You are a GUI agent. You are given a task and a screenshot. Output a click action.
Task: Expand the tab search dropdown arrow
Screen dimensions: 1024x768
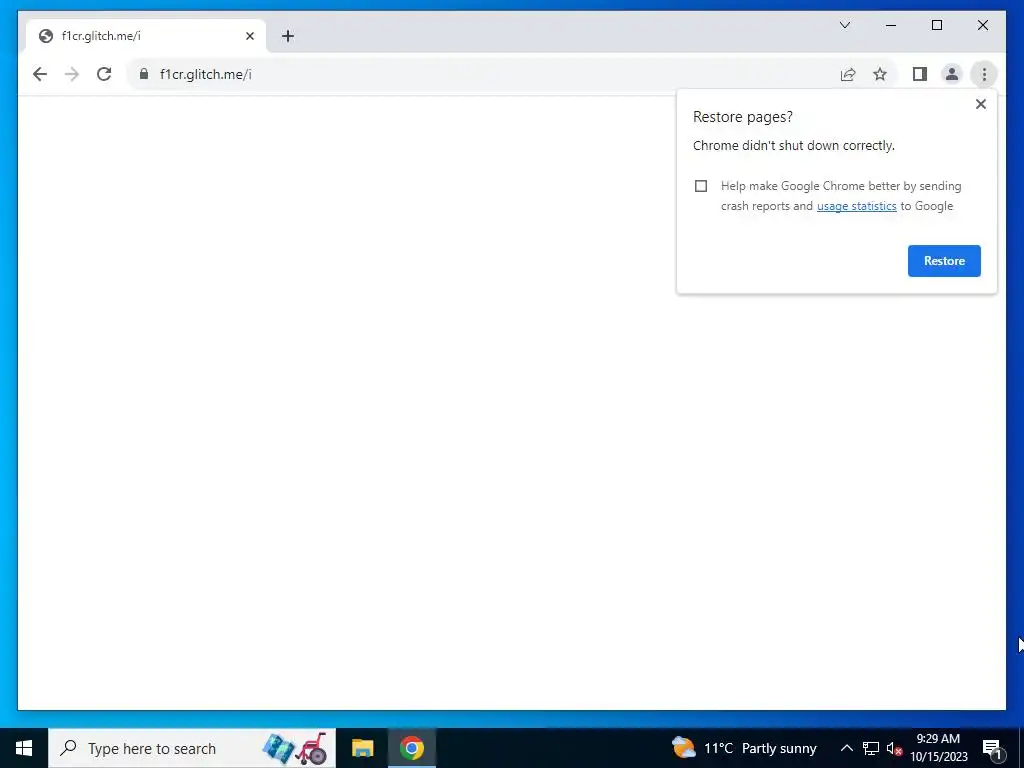(x=845, y=25)
